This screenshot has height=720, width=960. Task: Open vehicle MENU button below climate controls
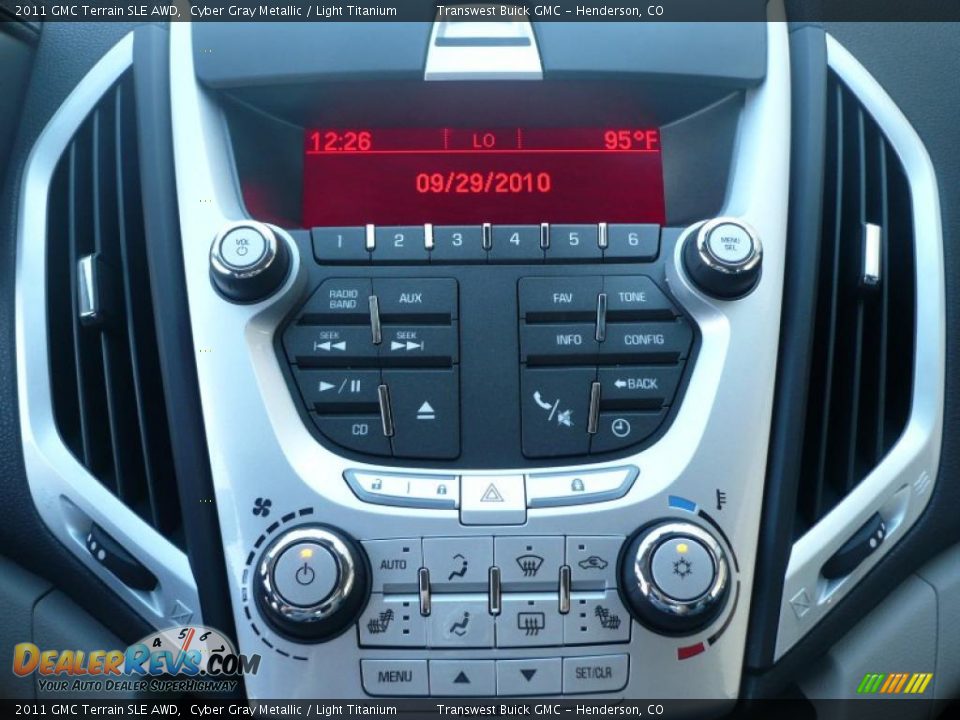[395, 677]
